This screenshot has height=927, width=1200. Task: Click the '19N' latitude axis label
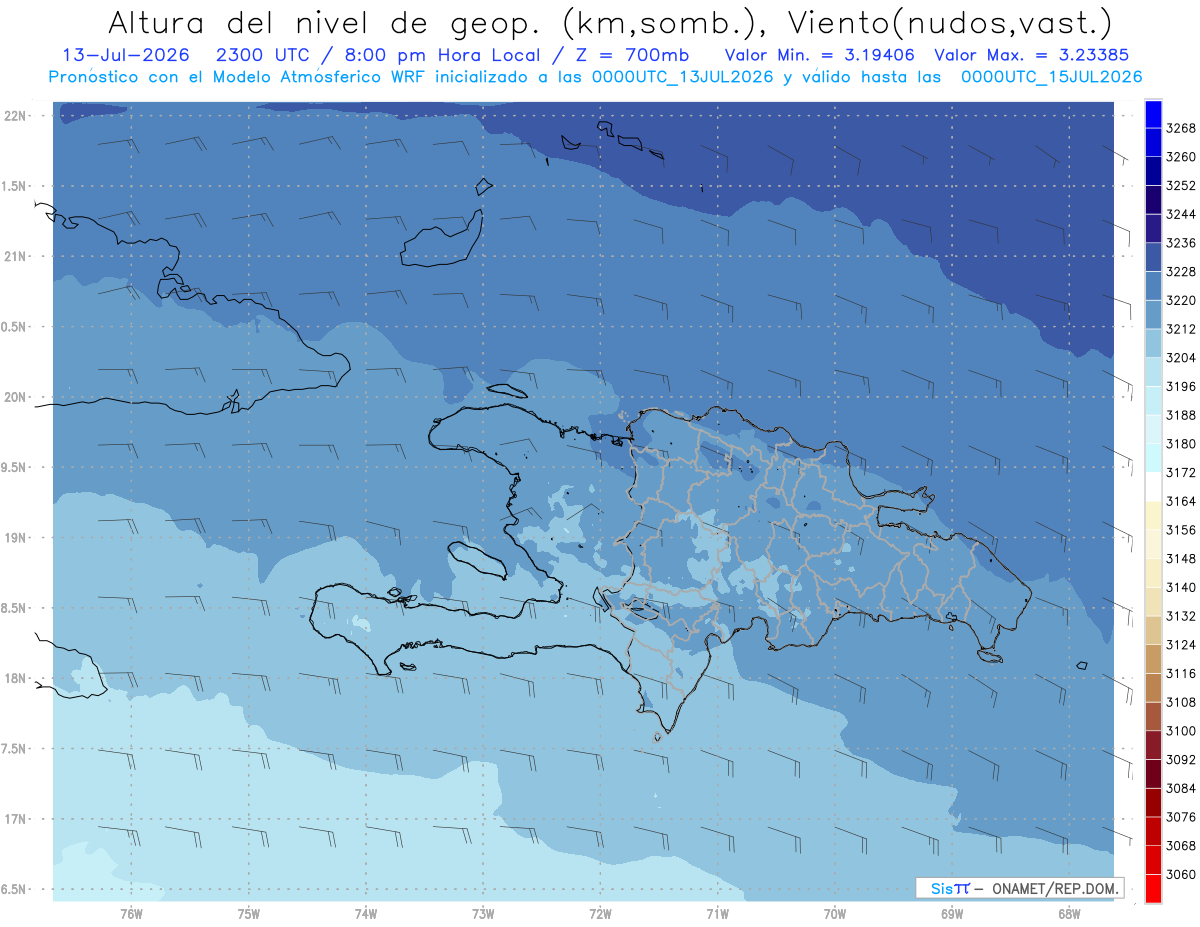pyautogui.click(x=16, y=538)
